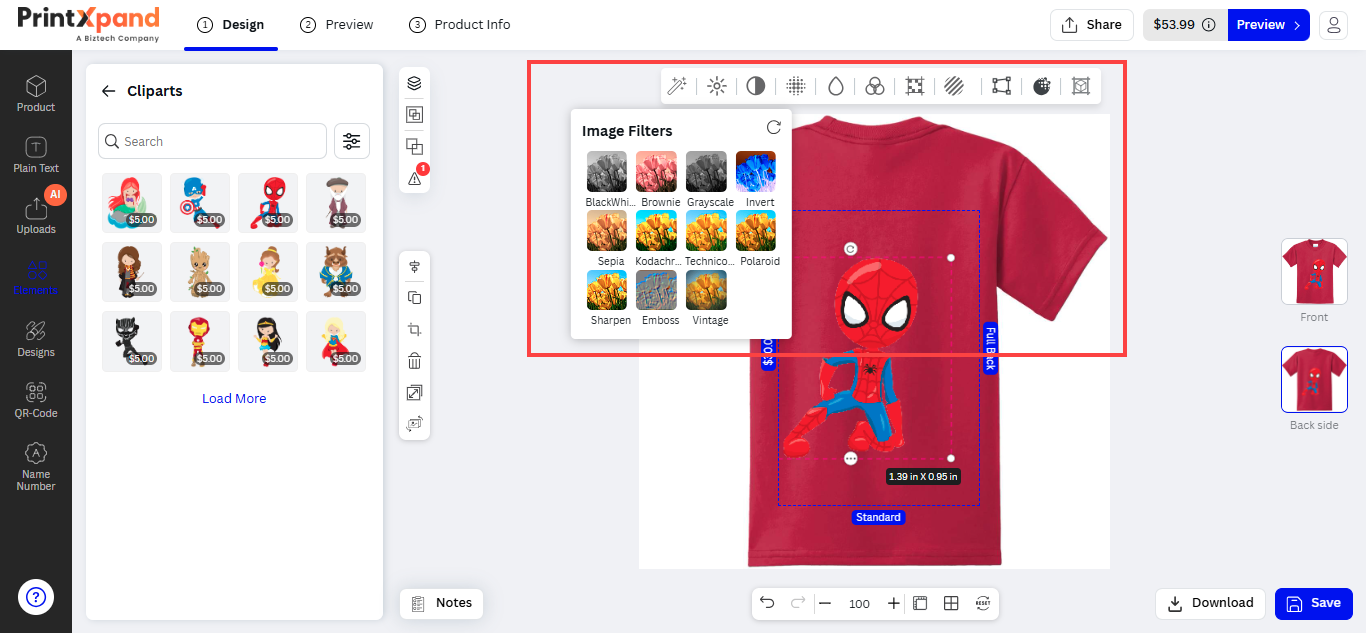This screenshot has height=633, width=1366.
Task: Select the Front view thumbnail
Action: [1314, 271]
